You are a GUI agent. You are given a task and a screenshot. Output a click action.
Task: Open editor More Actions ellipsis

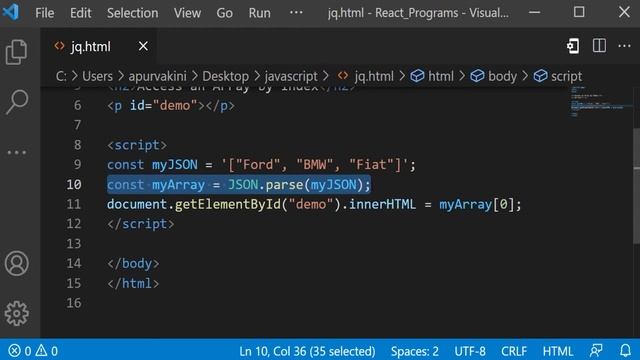pos(624,46)
